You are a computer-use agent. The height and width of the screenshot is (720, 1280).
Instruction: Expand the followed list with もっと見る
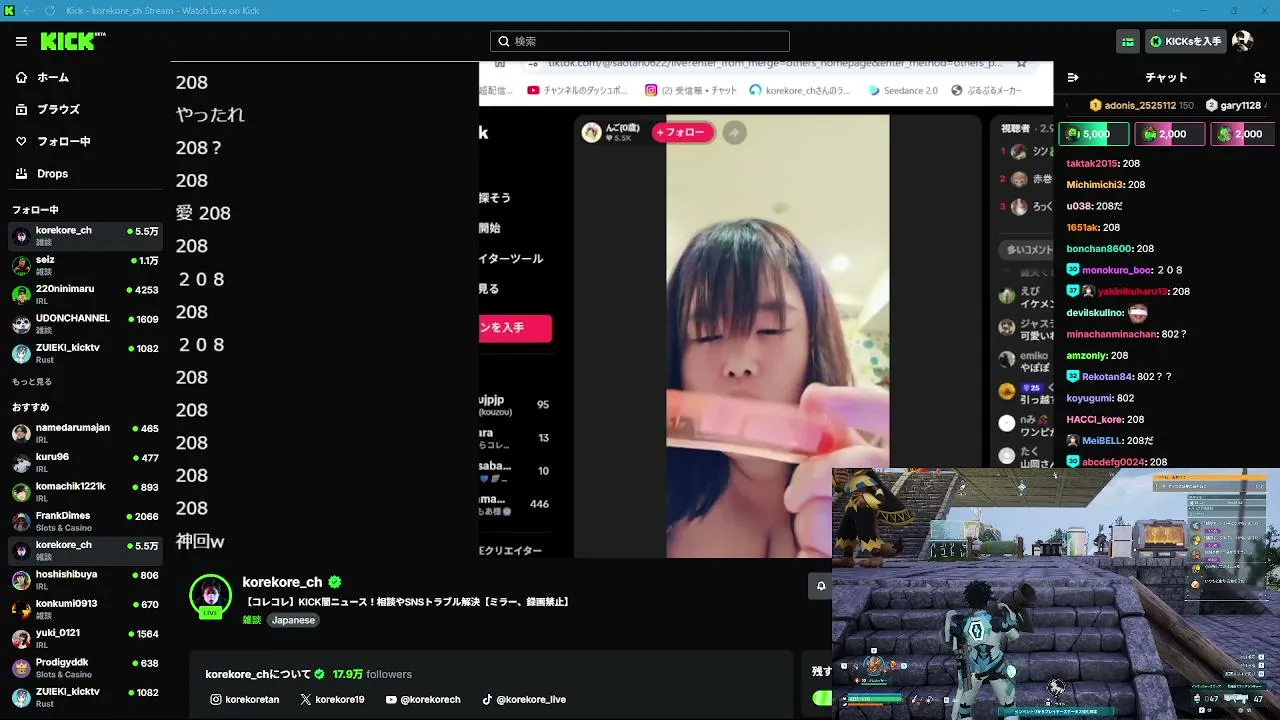pos(32,382)
